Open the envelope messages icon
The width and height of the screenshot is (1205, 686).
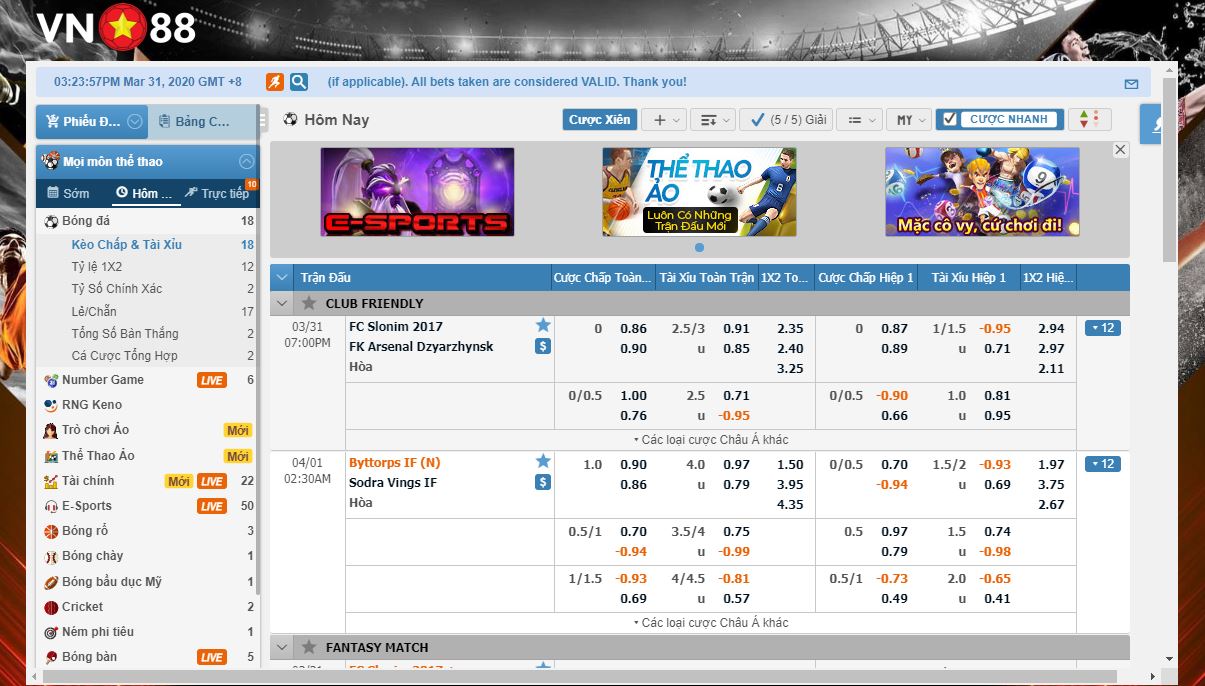(1131, 84)
